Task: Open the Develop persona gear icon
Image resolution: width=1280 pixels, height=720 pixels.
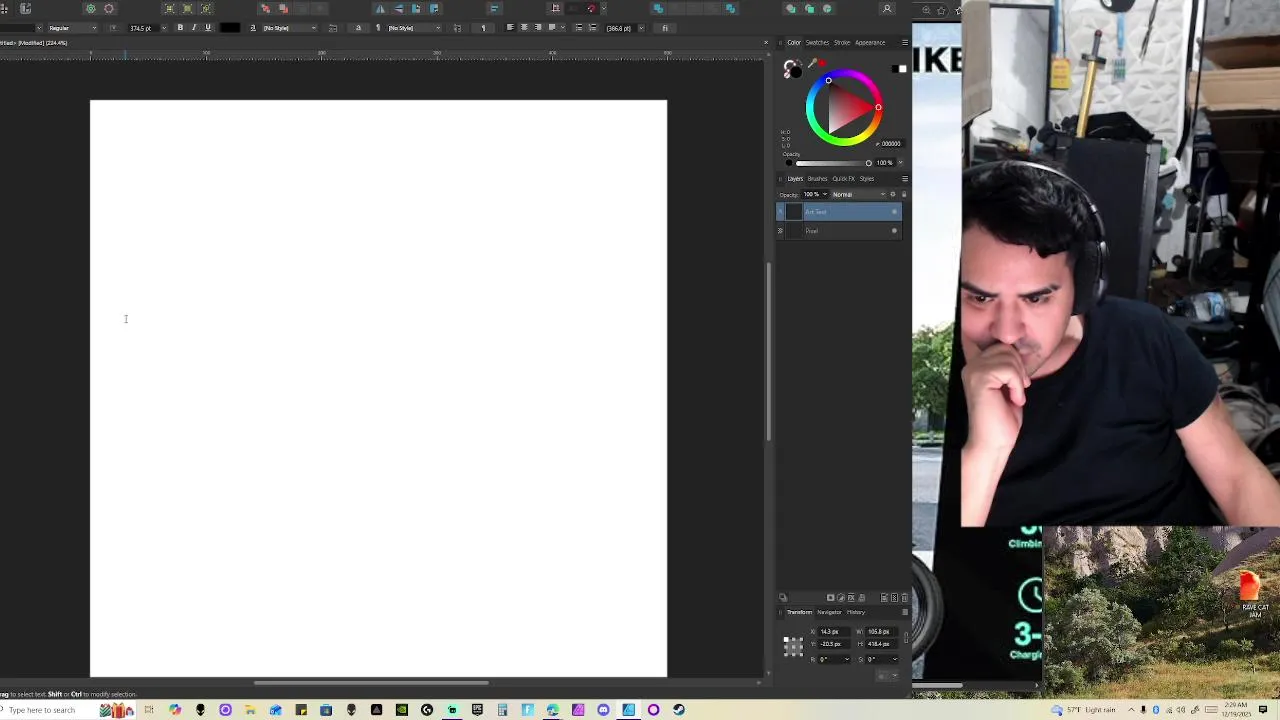Action: pyautogui.click(x=91, y=9)
